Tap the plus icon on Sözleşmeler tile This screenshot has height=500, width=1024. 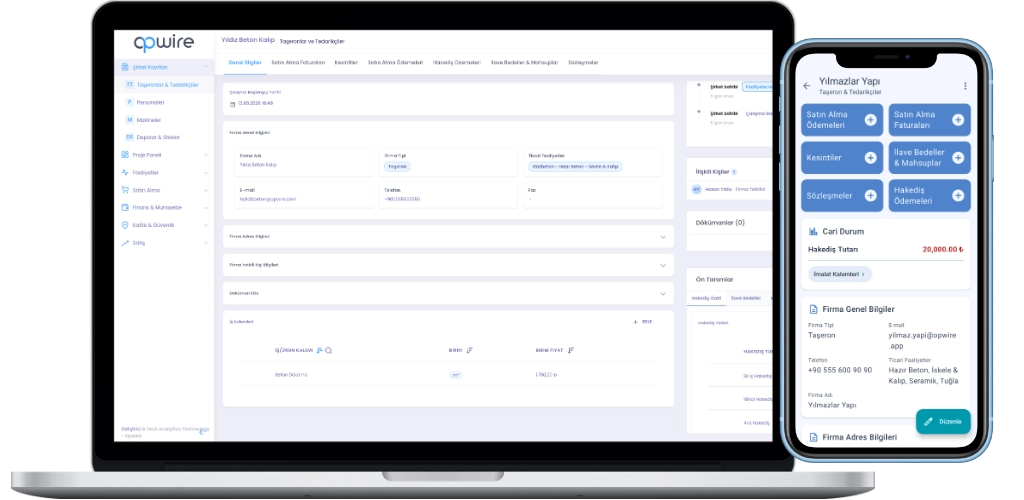click(870, 195)
